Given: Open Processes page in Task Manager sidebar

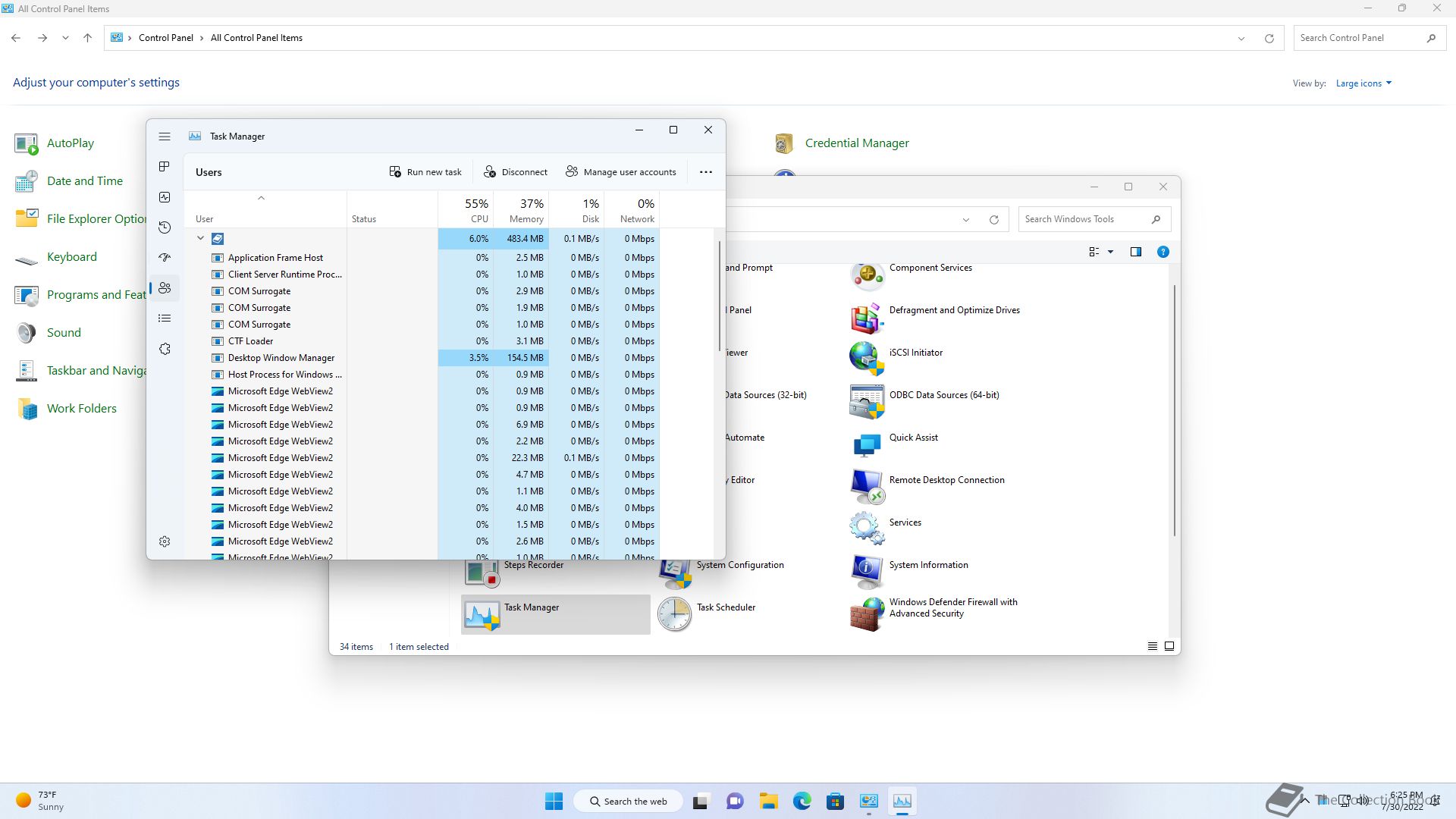Looking at the screenshot, I should click(165, 167).
